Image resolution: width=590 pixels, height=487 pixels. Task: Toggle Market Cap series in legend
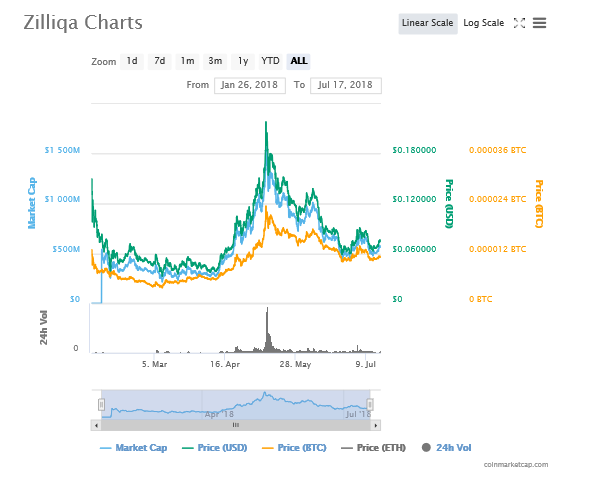(134, 448)
